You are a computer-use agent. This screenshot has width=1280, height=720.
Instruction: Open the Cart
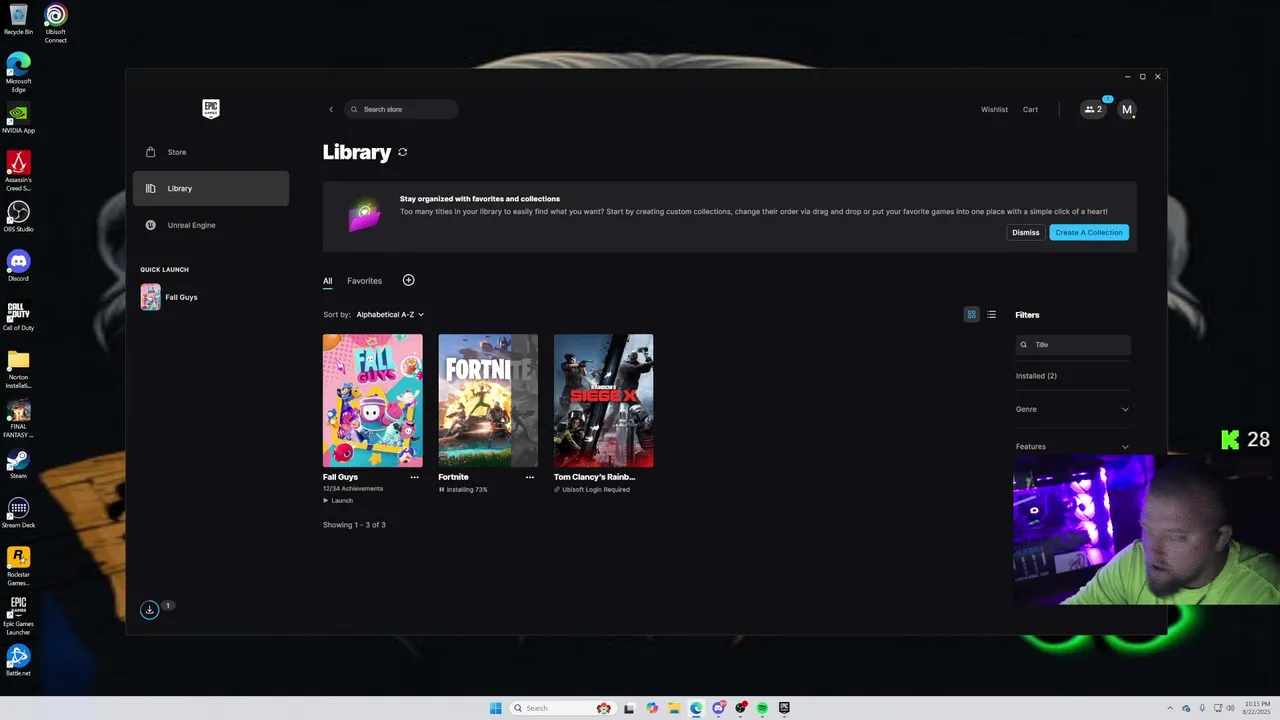[x=1030, y=109]
